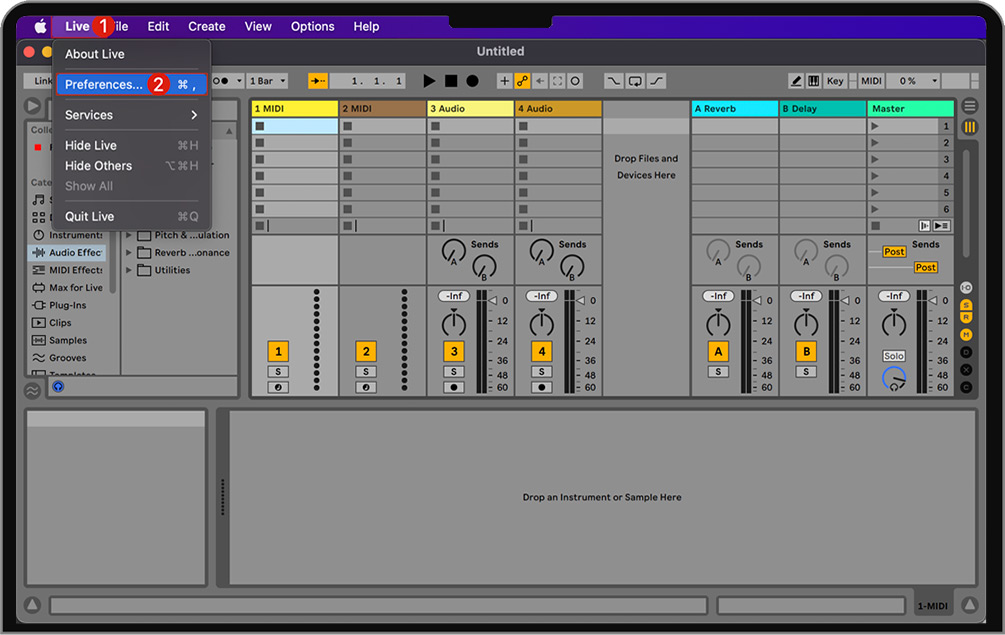Solo the A Reverb return track

(717, 372)
